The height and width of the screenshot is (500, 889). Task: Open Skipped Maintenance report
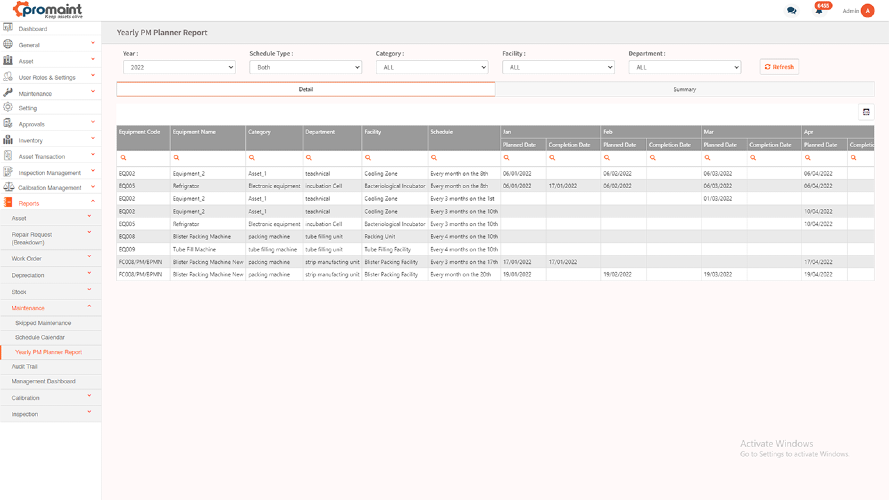(43, 323)
